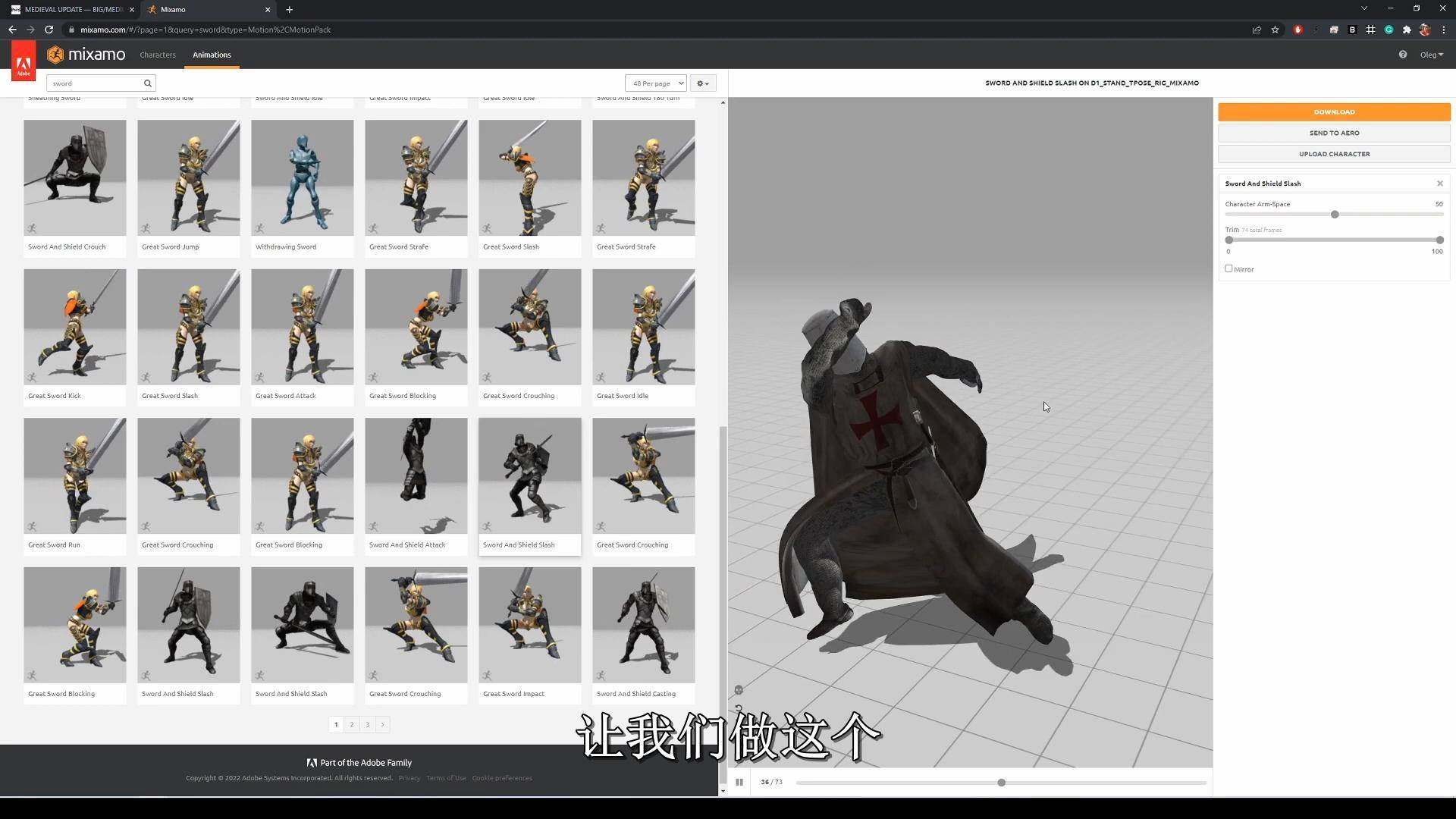Viewport: 1456px width, 819px height.
Task: Click the red extension icon in toolbar
Action: click(1298, 30)
